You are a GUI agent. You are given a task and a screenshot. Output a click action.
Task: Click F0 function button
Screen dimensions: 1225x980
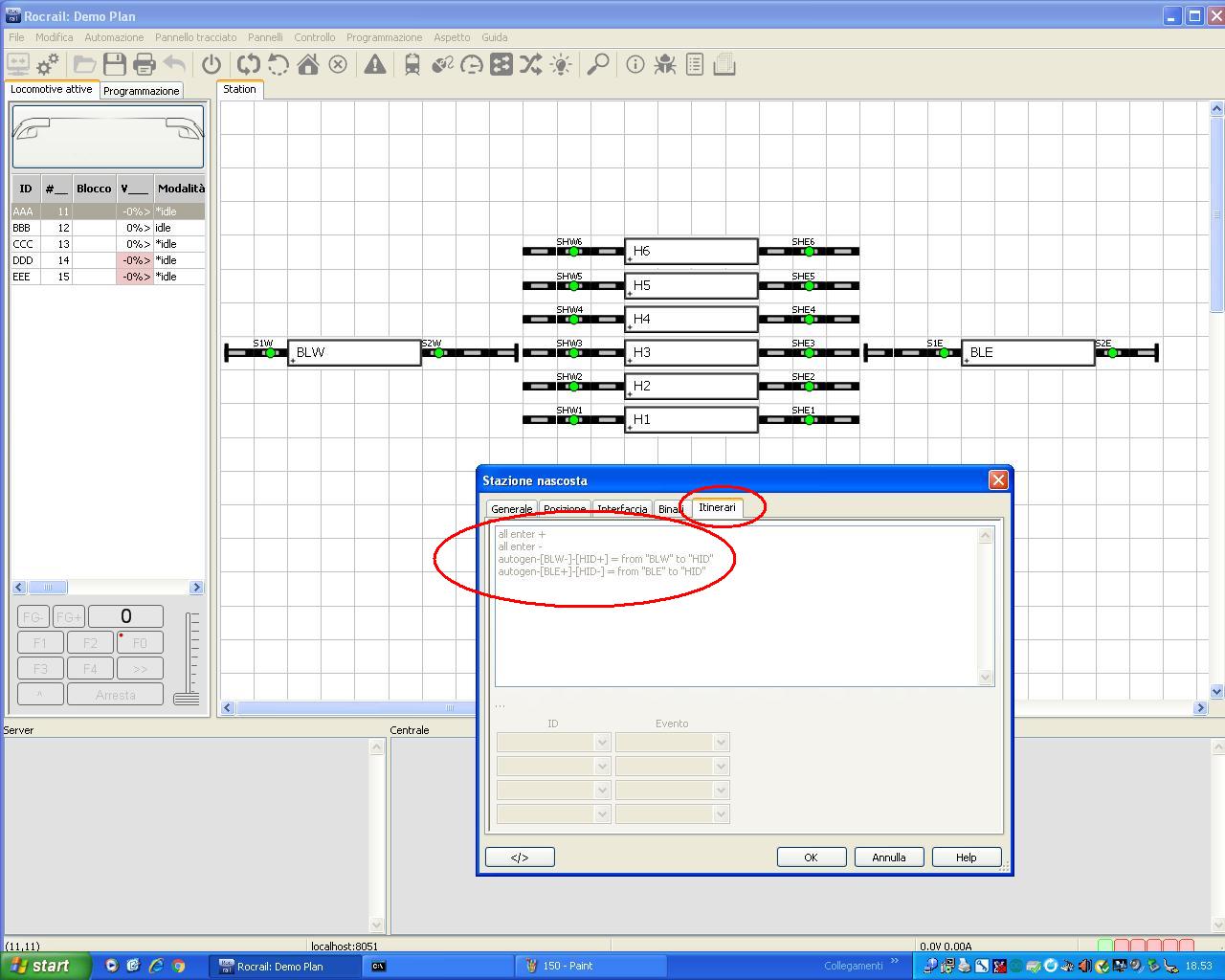pyautogui.click(x=140, y=643)
